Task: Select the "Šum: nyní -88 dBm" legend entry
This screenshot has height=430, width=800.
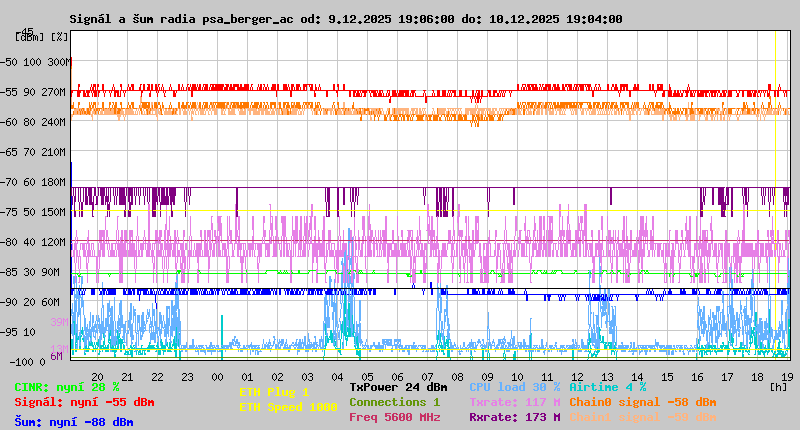Action: pyautogui.click(x=74, y=422)
